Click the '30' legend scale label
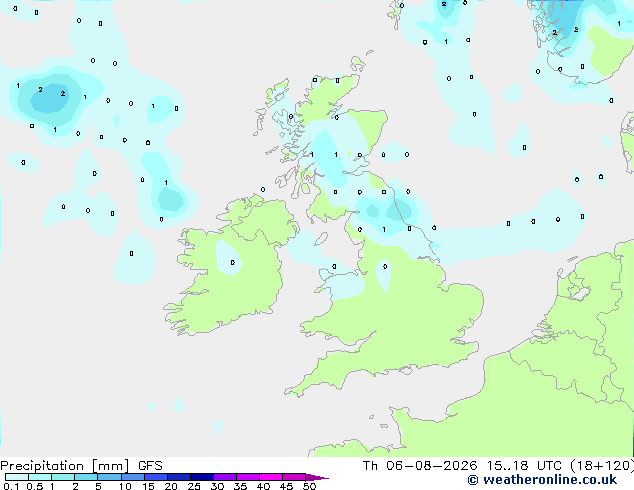This screenshot has height=490, width=634. point(218,486)
